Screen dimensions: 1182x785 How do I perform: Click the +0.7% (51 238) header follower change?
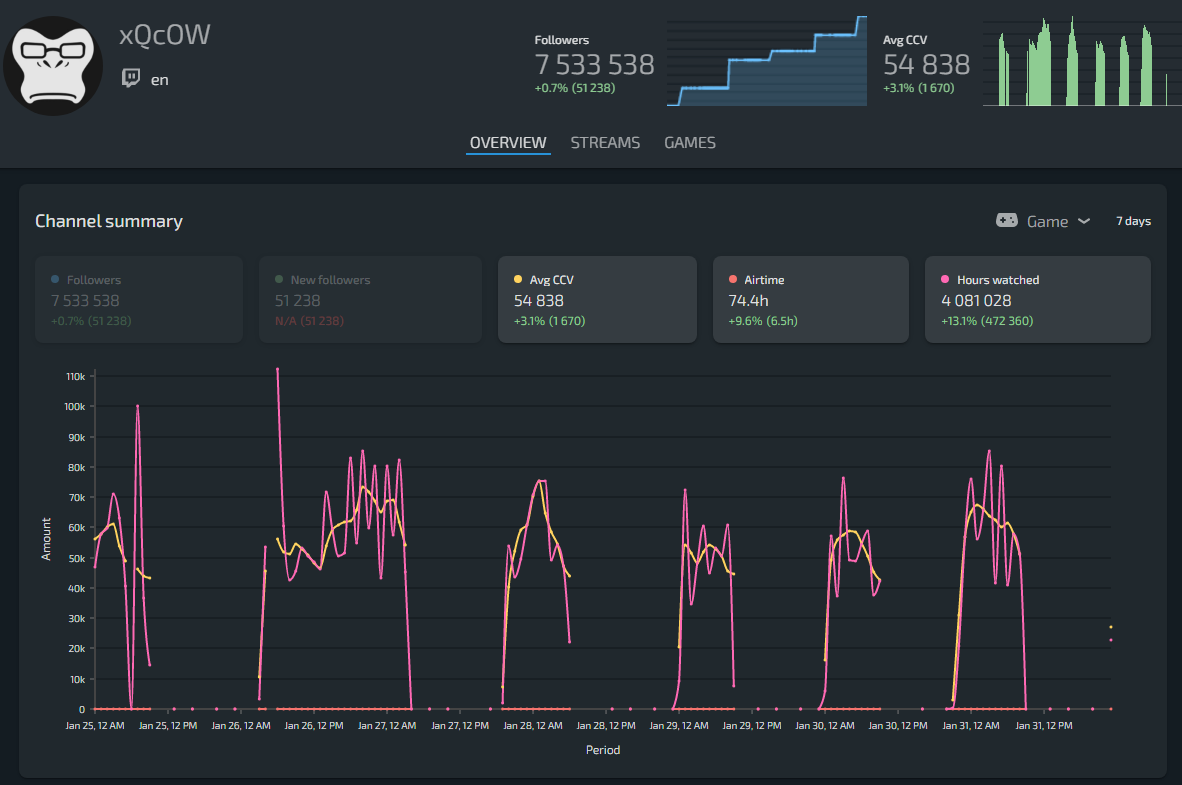click(x=575, y=88)
